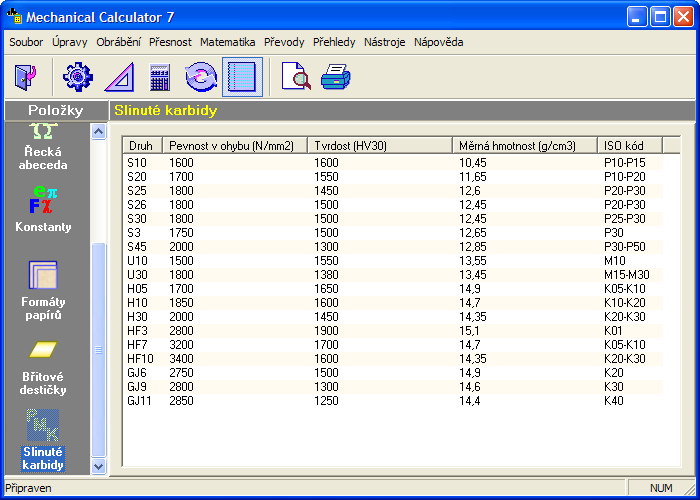Click density value 15,1

pos(470,331)
